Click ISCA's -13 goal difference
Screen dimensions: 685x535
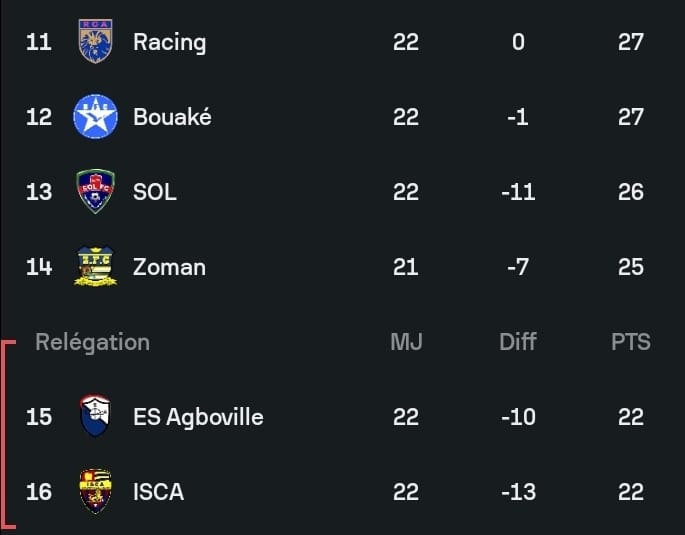click(x=518, y=492)
